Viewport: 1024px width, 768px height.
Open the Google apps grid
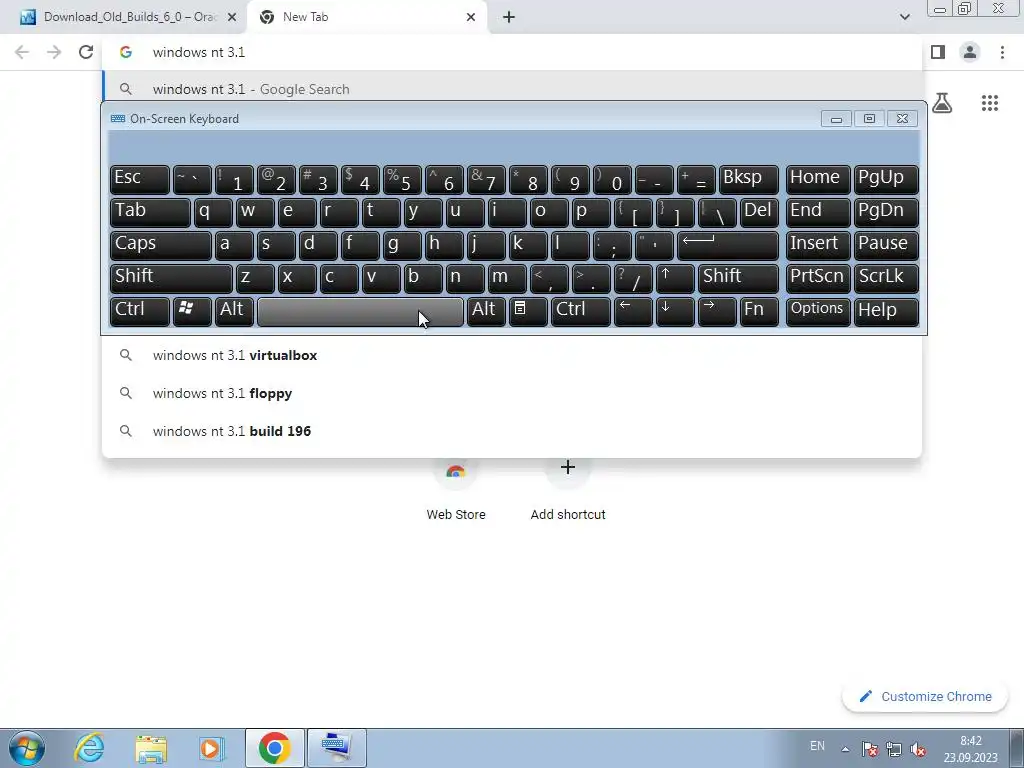click(990, 103)
